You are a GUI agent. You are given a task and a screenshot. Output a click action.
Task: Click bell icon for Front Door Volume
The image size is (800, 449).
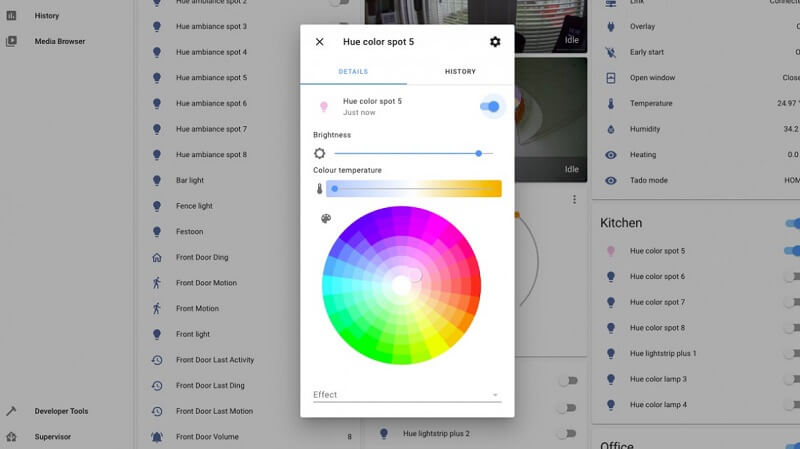coord(157,437)
